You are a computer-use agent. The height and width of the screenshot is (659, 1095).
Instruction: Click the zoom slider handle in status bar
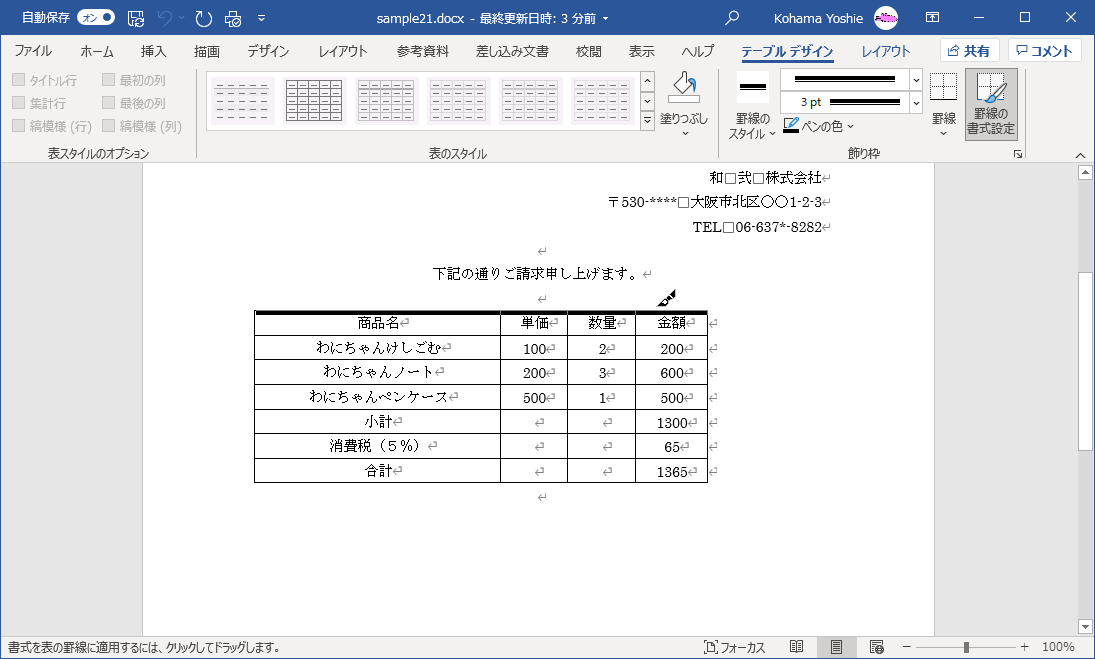[967, 647]
